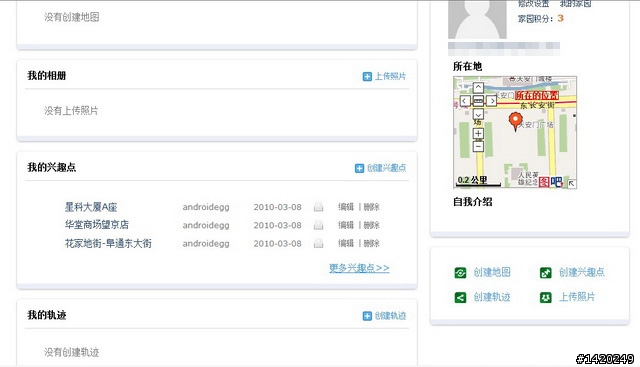
Task: Zoom out the map with the minus button
Action: point(478,146)
